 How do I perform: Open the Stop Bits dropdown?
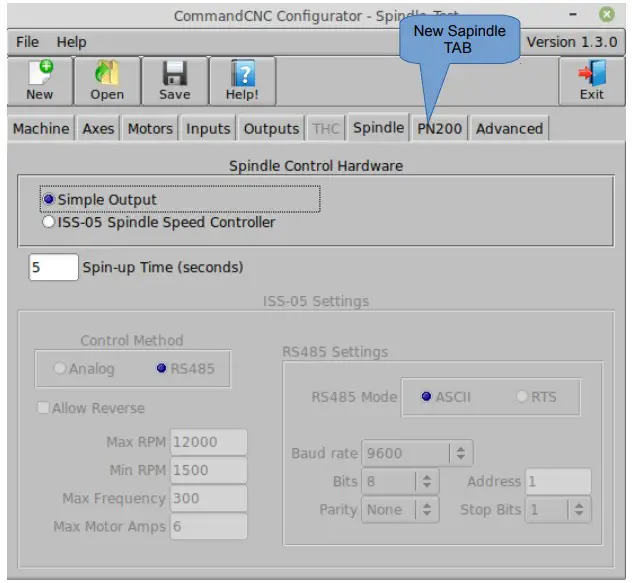tap(558, 510)
